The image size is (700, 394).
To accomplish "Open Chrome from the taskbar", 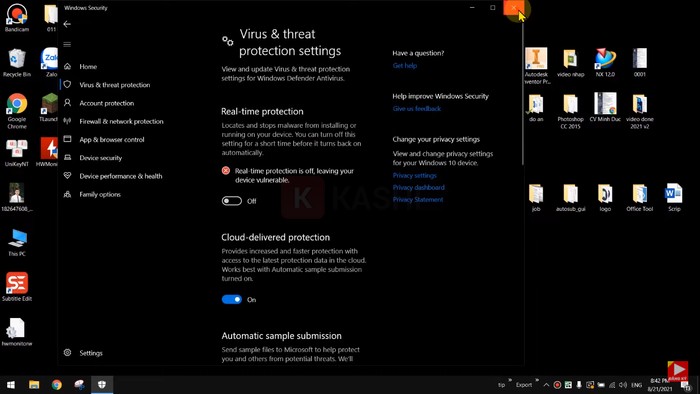I will 57,385.
